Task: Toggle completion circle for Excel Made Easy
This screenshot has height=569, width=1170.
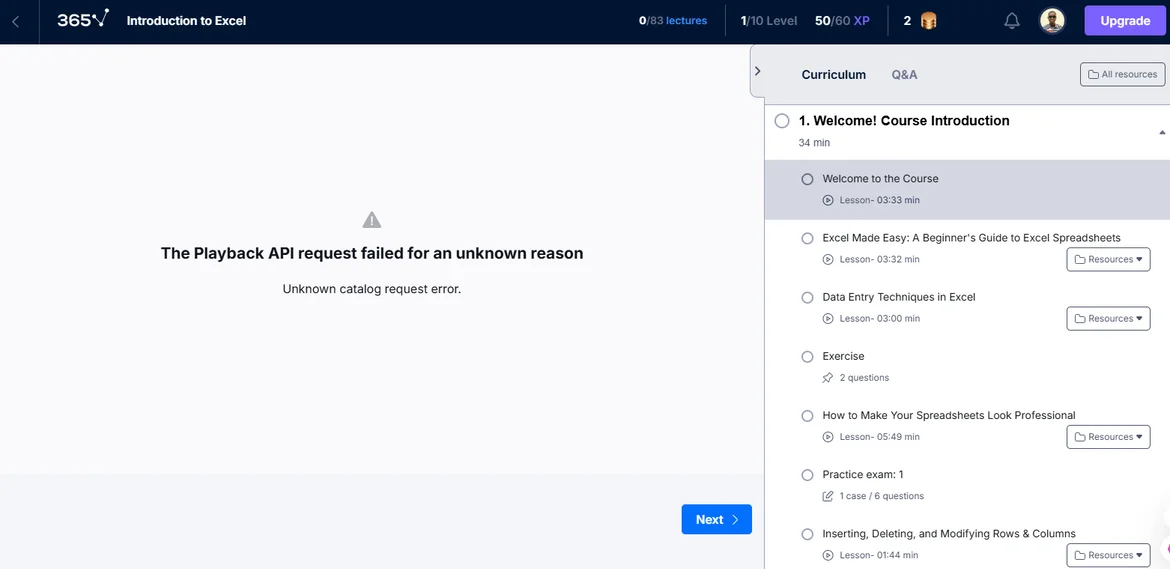Action: (807, 238)
